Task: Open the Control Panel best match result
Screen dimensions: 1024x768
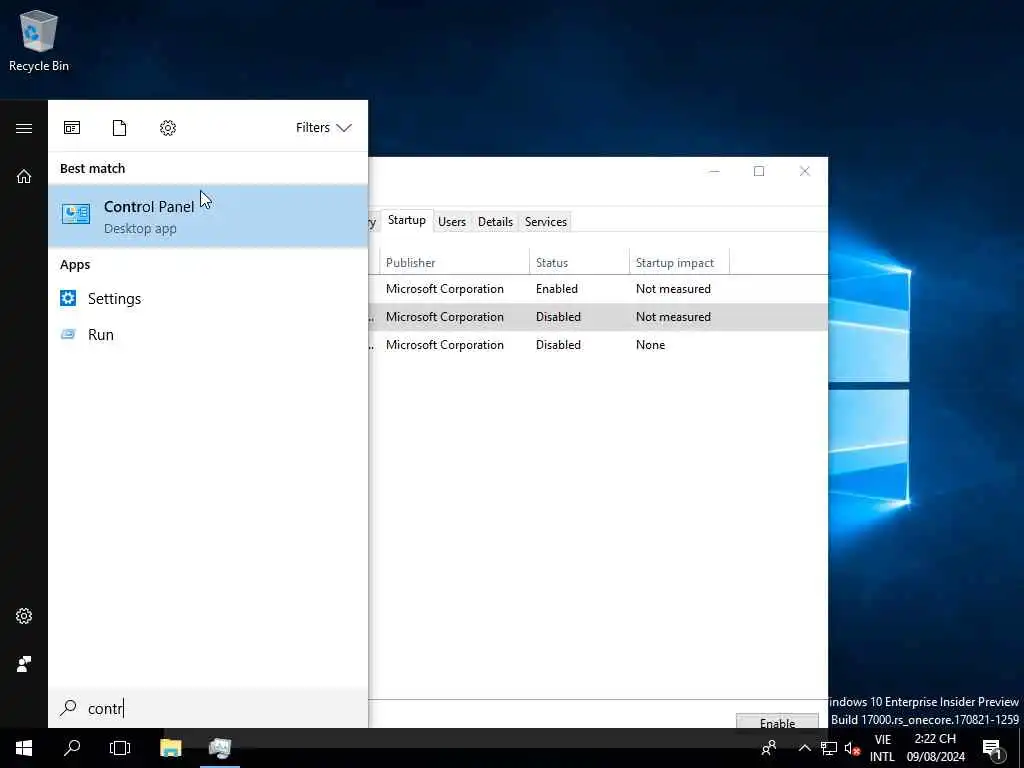Action: coord(208,216)
